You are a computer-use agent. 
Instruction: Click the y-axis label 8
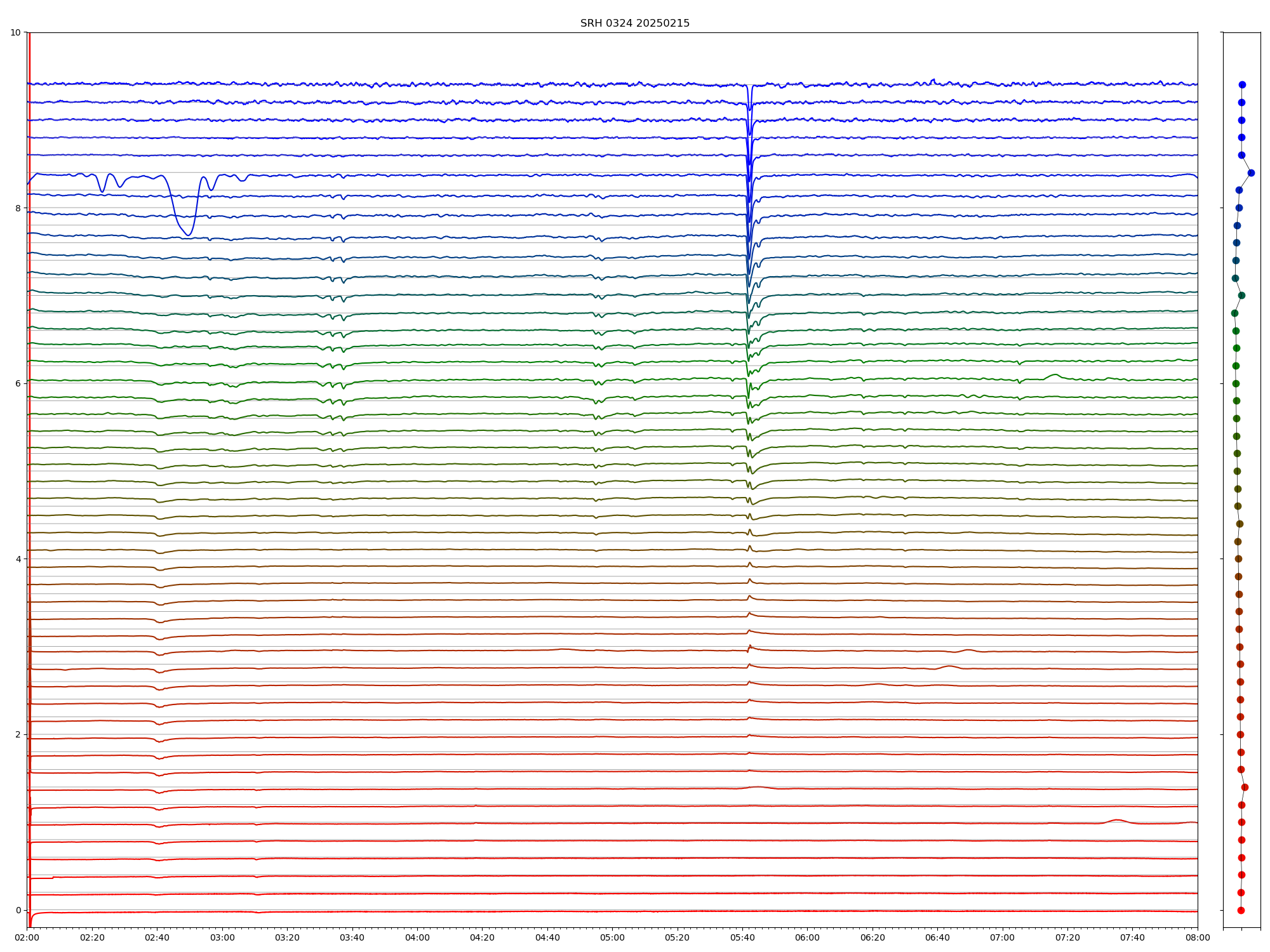[x=18, y=208]
